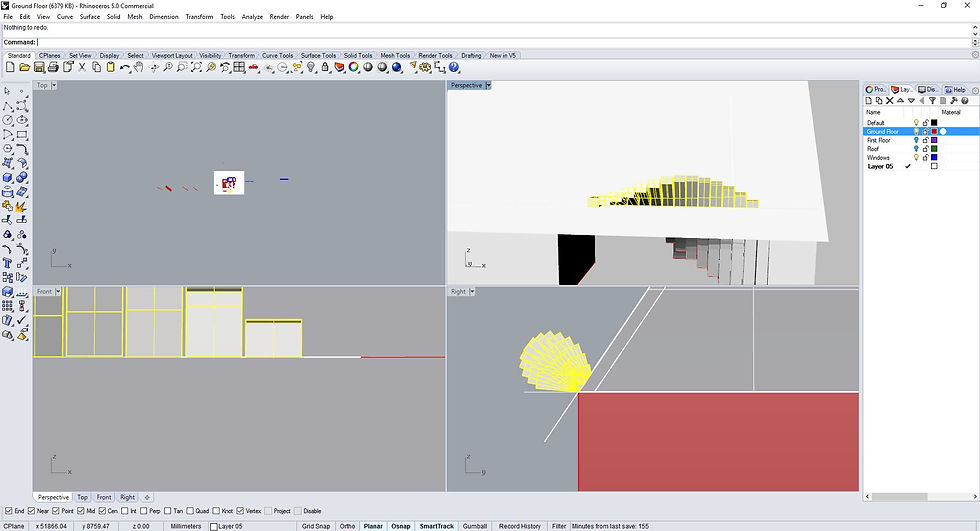Enable the Perp osnap checkbox
Image resolution: width=980 pixels, height=531 pixels.
pos(144,511)
